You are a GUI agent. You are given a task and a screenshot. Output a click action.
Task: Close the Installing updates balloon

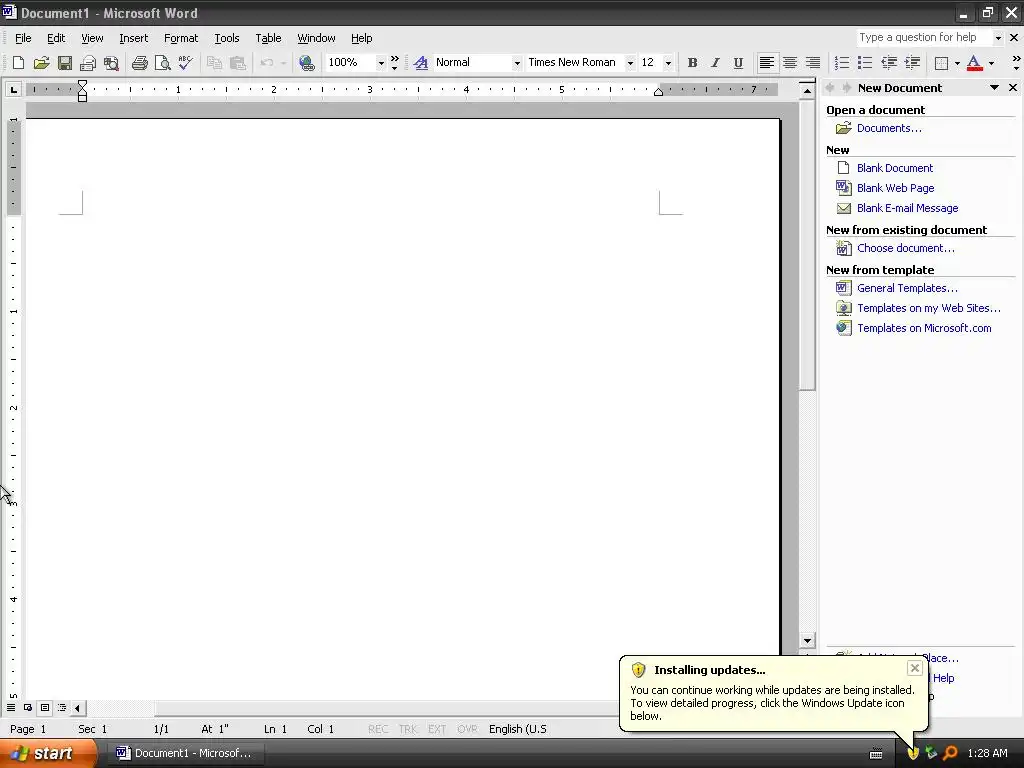tap(915, 668)
